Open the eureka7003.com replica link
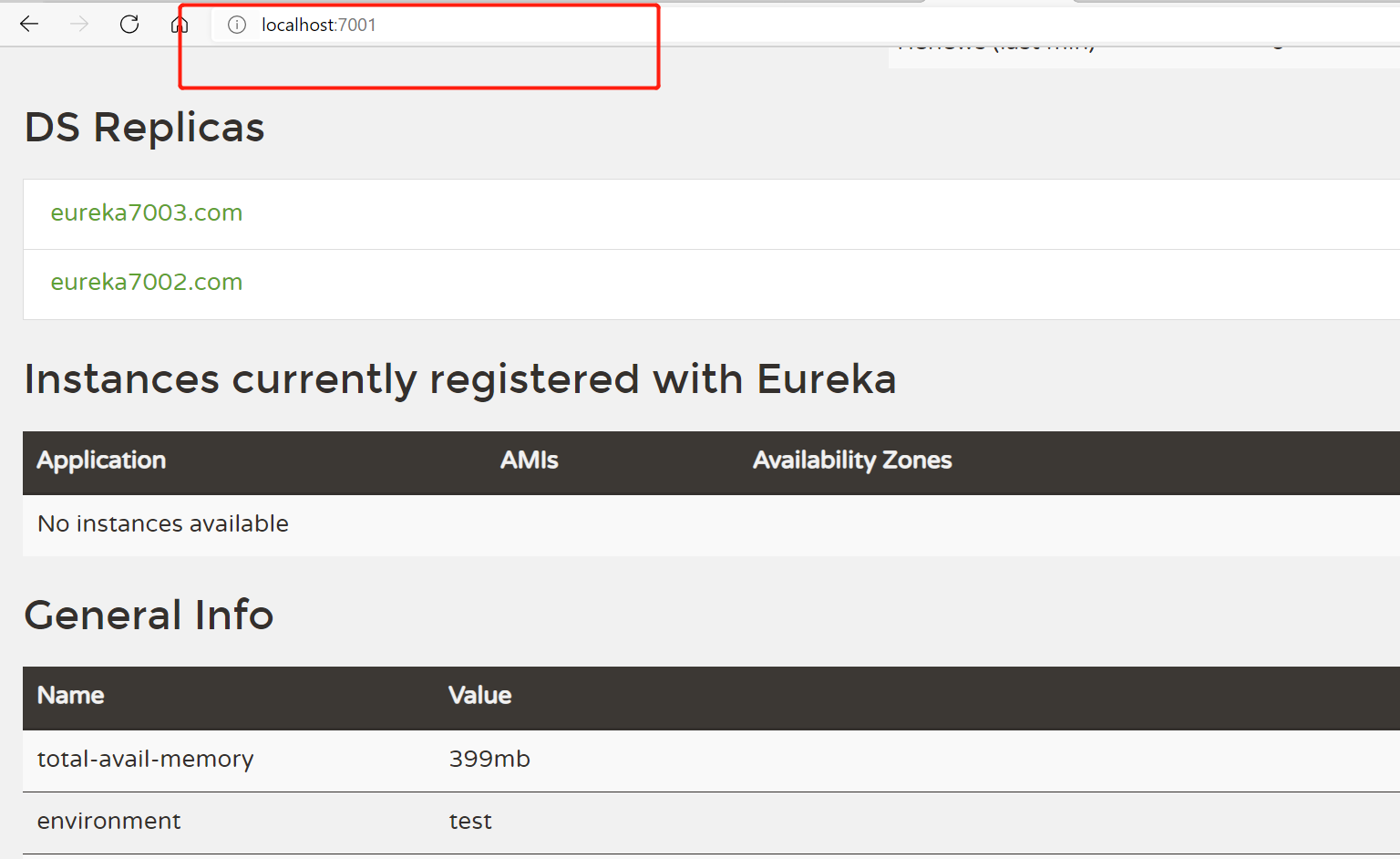 pyautogui.click(x=147, y=212)
